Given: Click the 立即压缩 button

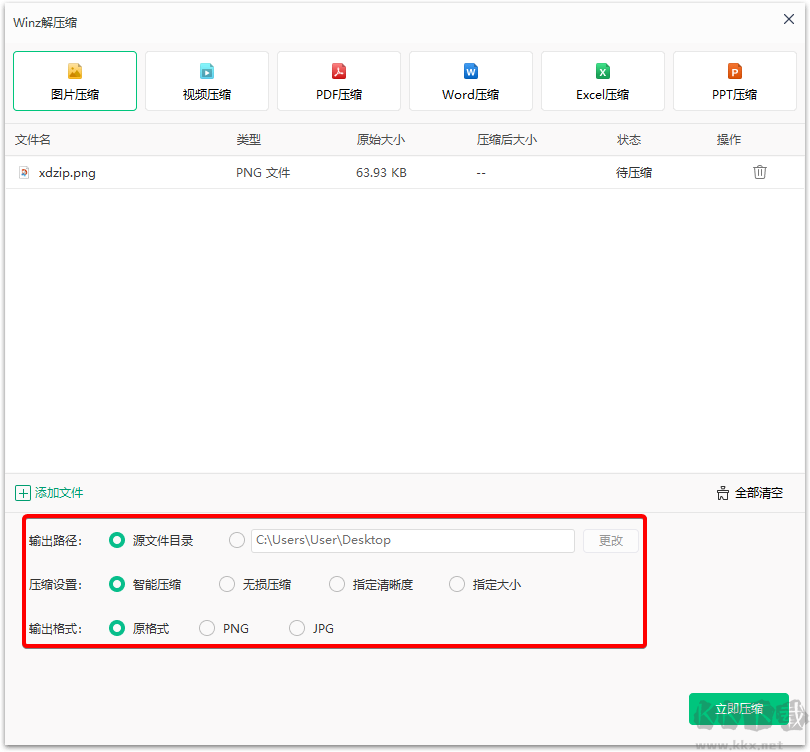Looking at the screenshot, I should [738, 709].
